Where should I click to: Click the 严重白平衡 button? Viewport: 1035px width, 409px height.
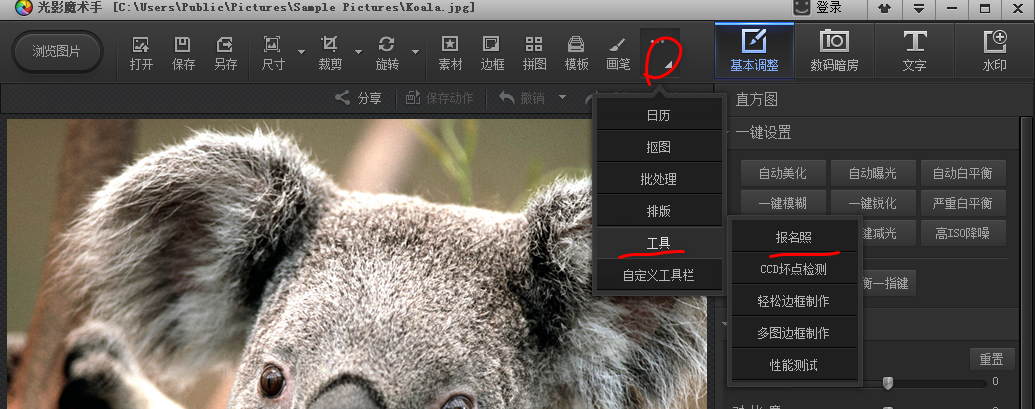tap(962, 203)
